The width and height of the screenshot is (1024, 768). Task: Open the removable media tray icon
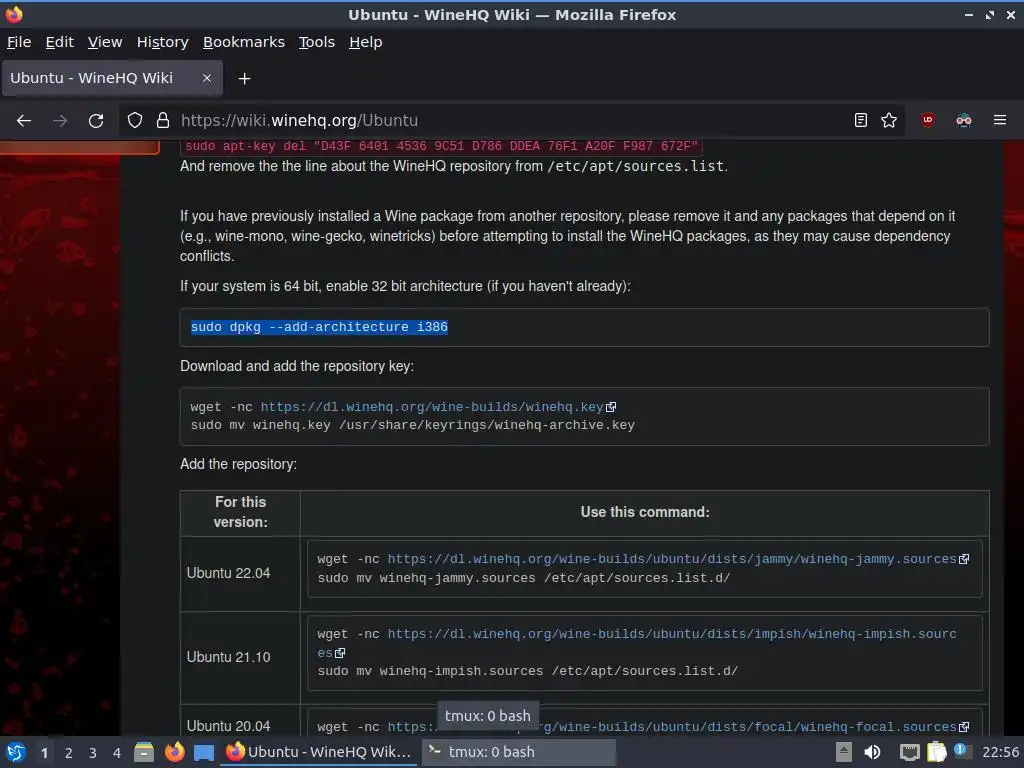pos(844,752)
